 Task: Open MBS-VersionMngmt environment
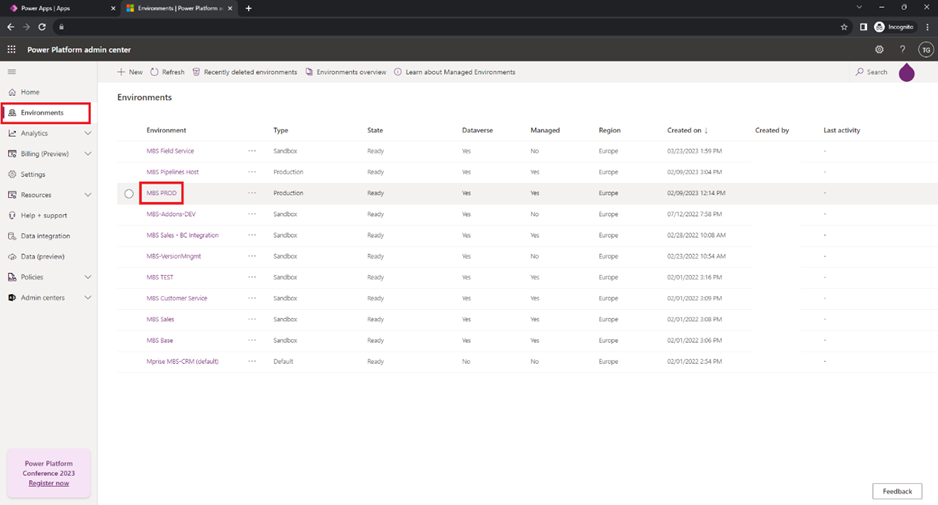click(x=173, y=256)
